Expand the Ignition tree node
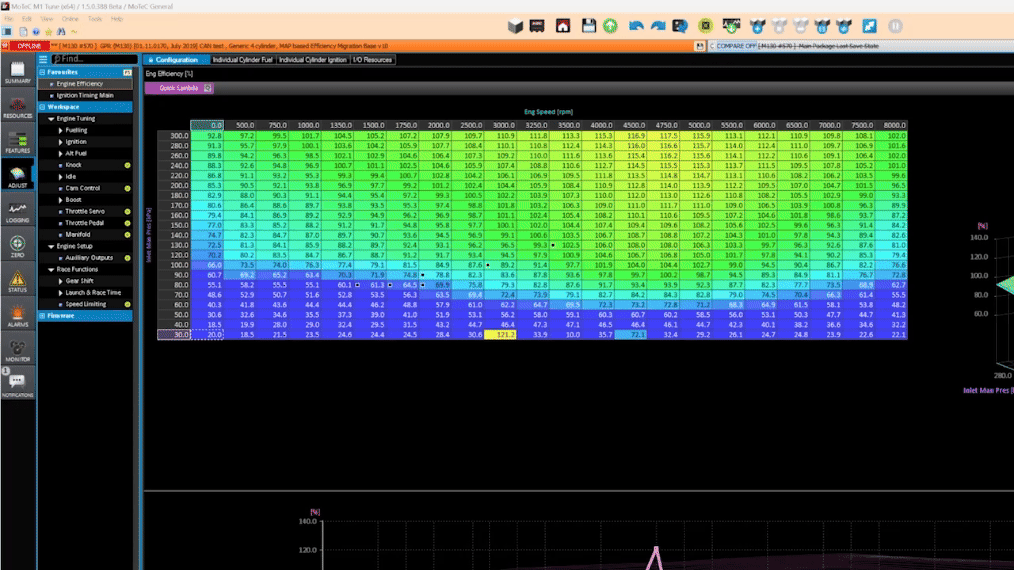1014x570 pixels. point(61,142)
